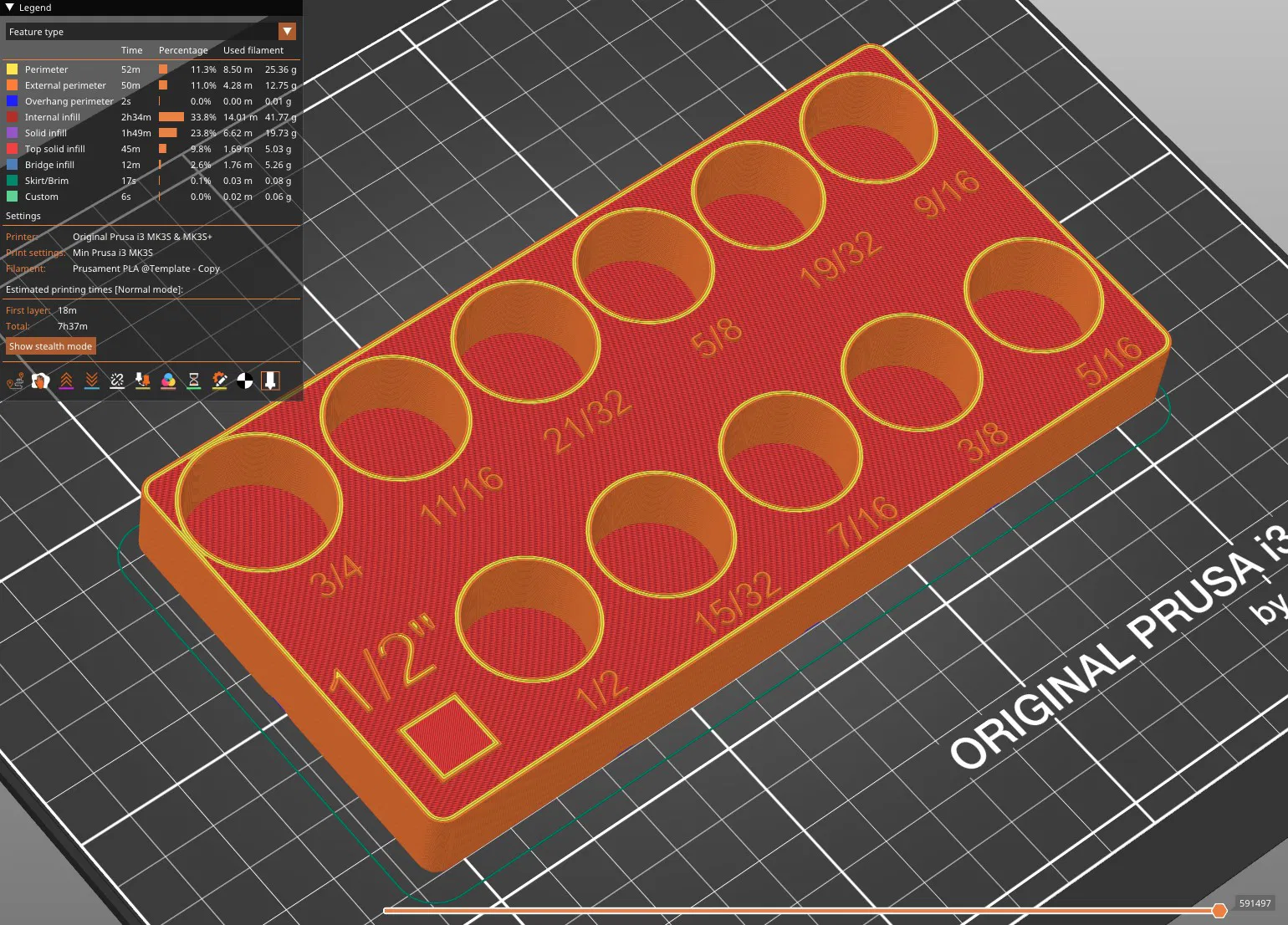Screen dimensions: 1288x925
Task: Toggle Perimeter feature visibility in legend
Action: point(151,69)
